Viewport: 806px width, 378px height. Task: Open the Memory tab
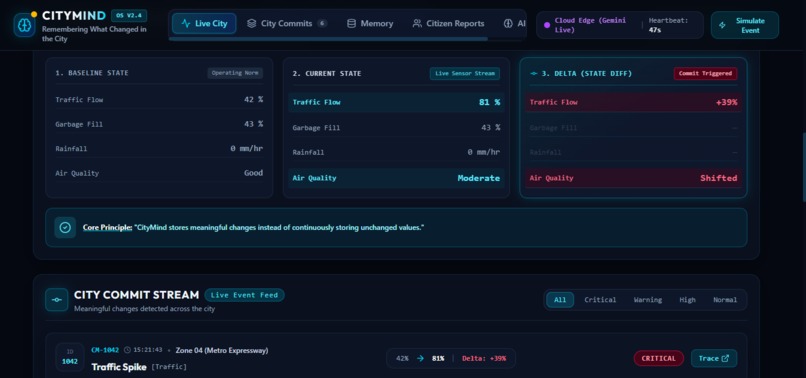pyautogui.click(x=370, y=24)
